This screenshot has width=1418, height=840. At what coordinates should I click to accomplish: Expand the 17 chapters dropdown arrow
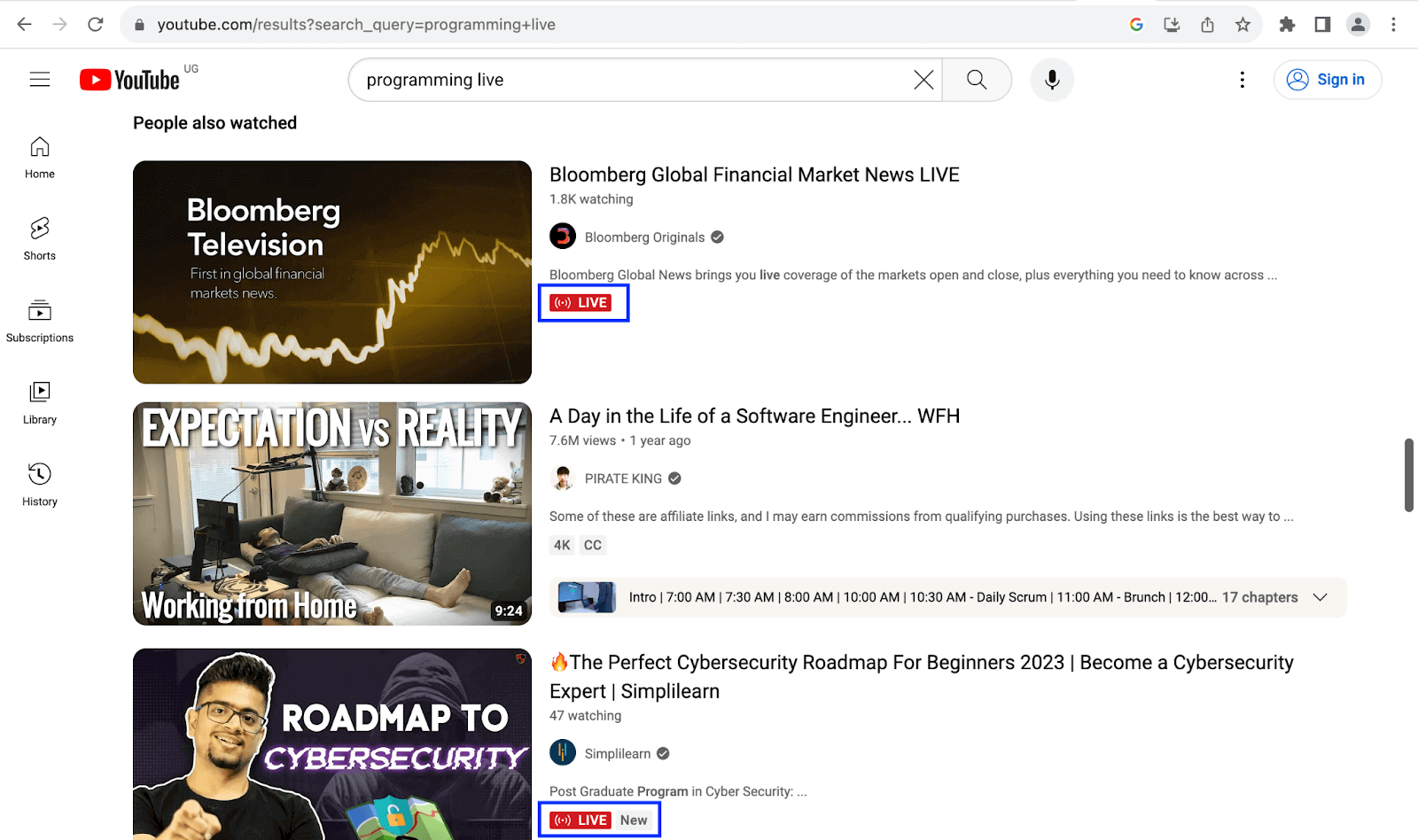tap(1320, 597)
